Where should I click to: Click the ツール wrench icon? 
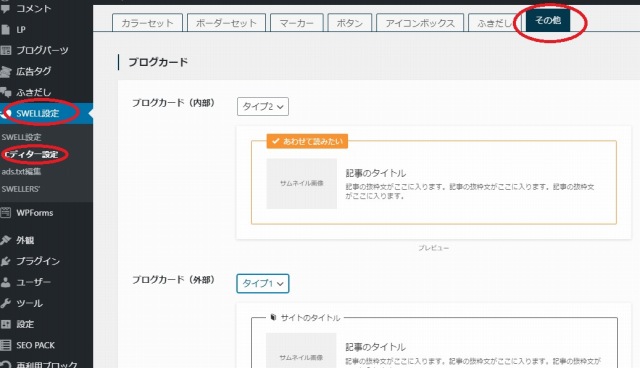pyautogui.click(x=5, y=303)
